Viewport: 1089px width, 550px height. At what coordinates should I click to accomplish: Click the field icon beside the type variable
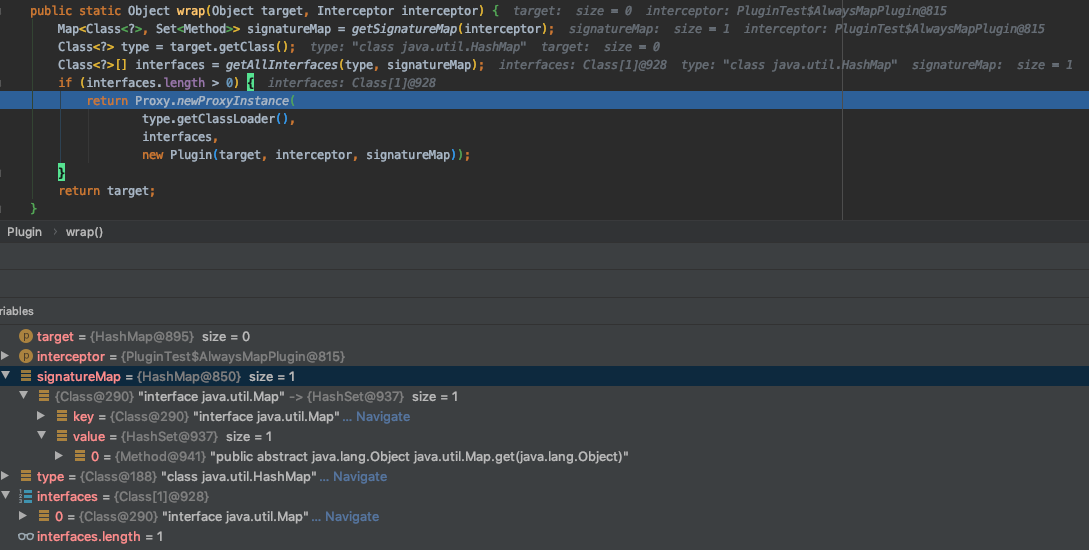26,476
